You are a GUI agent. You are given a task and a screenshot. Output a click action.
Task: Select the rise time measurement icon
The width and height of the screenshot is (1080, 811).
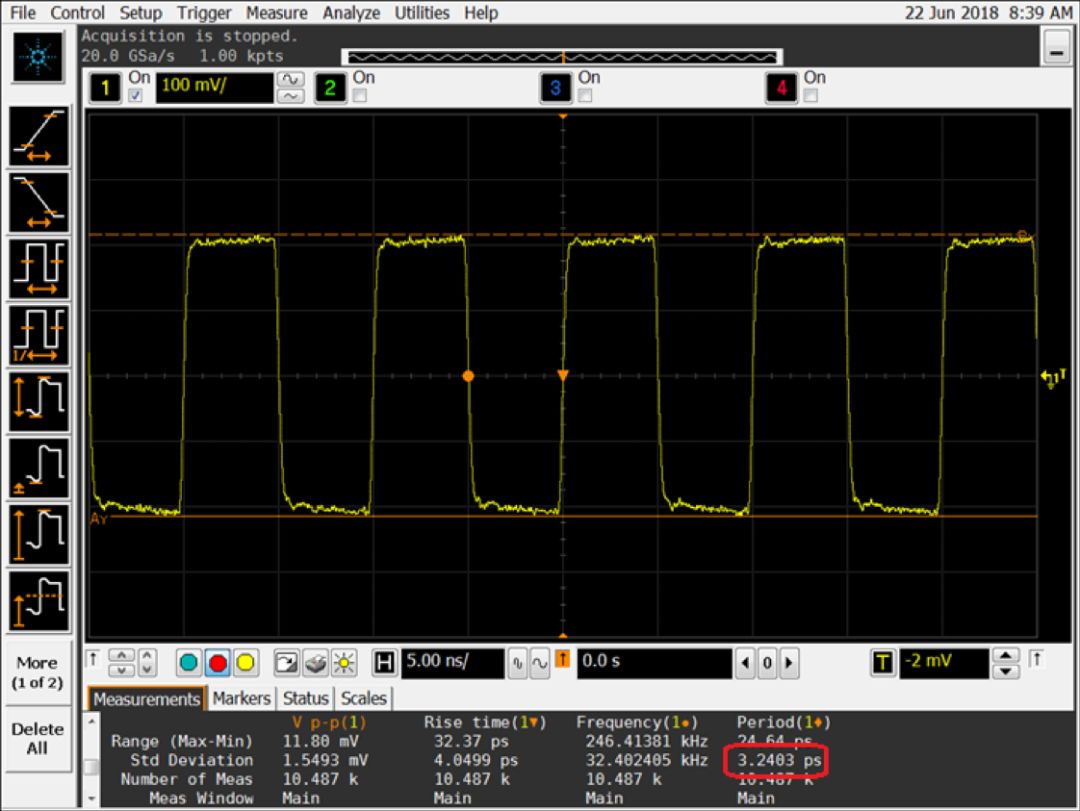[x=39, y=137]
